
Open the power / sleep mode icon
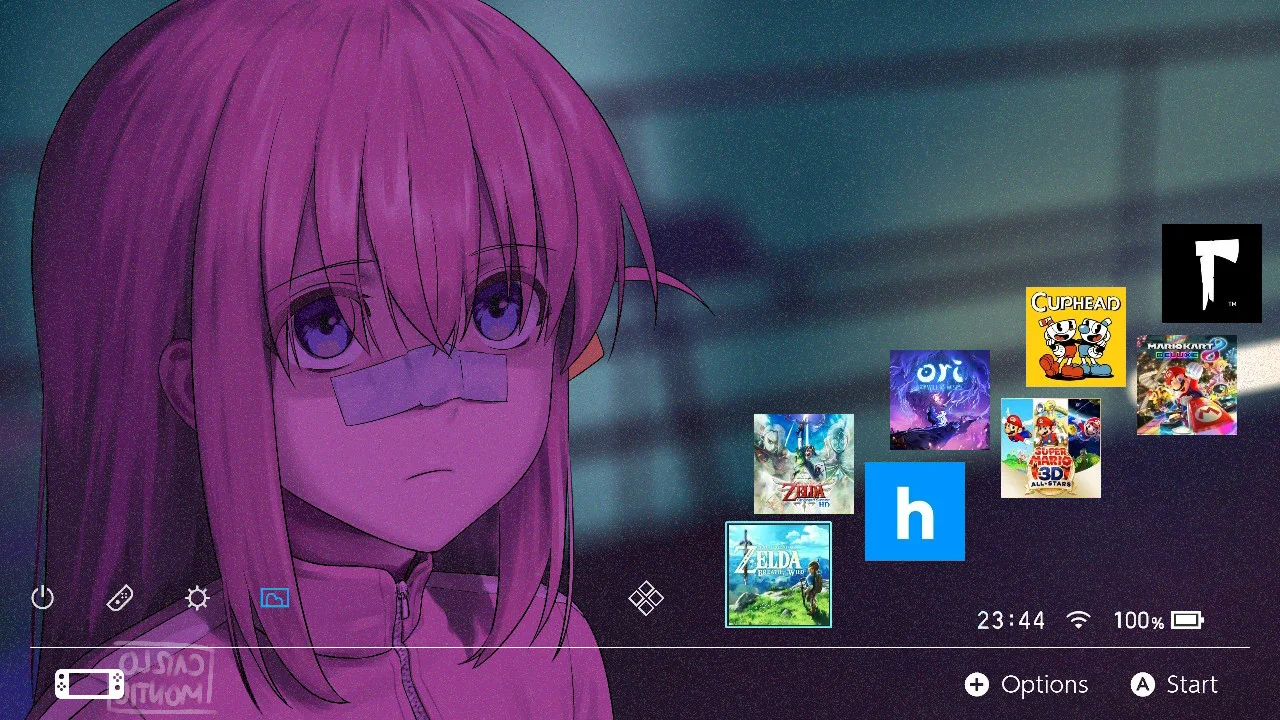(42, 598)
